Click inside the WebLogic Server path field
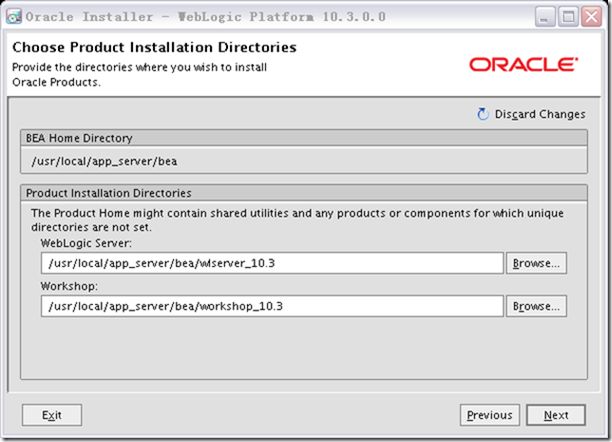Screen dimensions: 612x442 272,263
